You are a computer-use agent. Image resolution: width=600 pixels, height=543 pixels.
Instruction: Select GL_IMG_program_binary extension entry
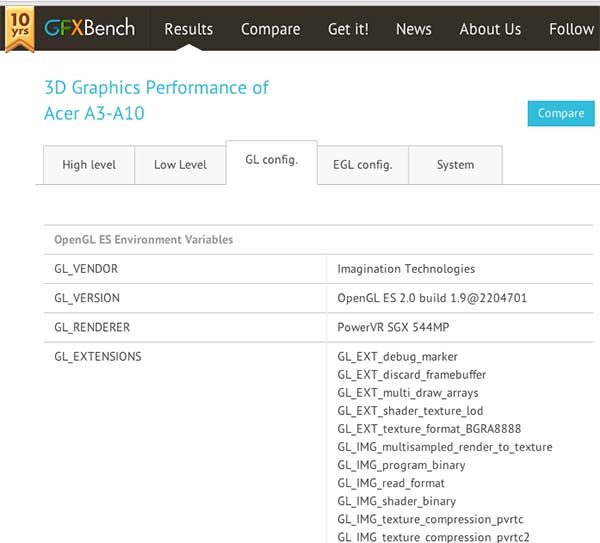(x=401, y=465)
